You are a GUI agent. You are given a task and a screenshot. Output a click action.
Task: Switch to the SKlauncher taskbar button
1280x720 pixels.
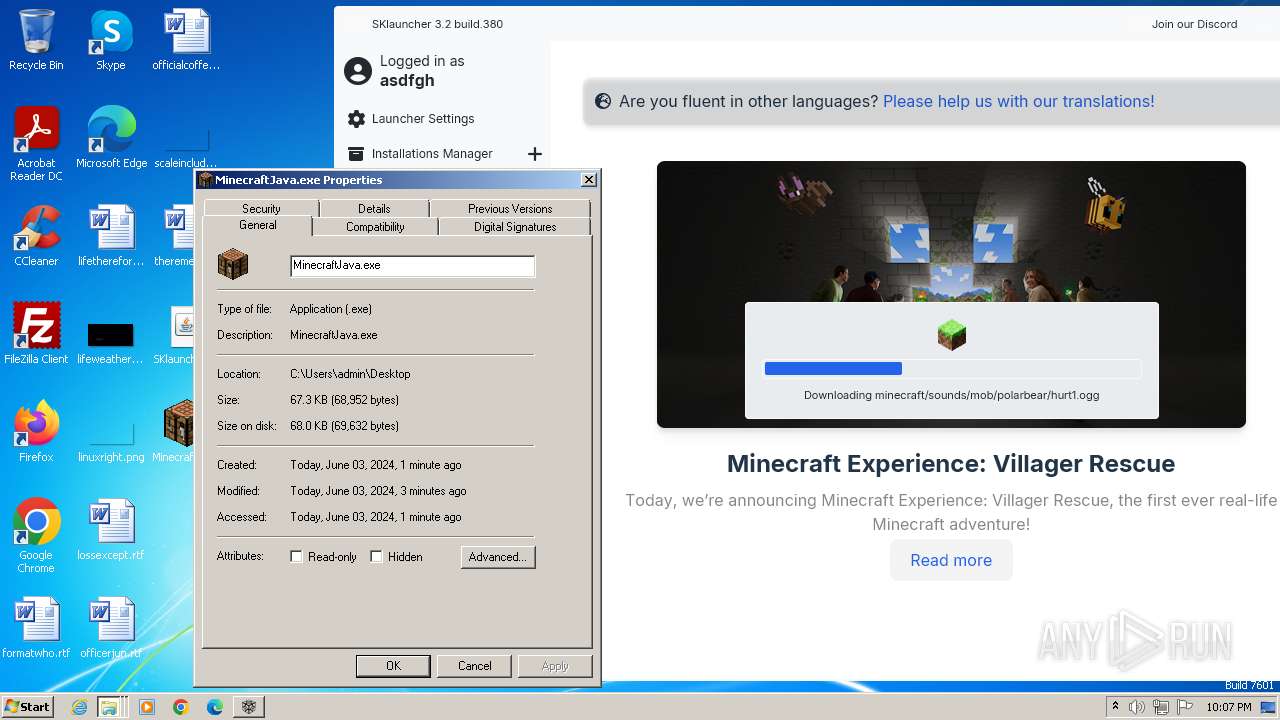pos(249,707)
